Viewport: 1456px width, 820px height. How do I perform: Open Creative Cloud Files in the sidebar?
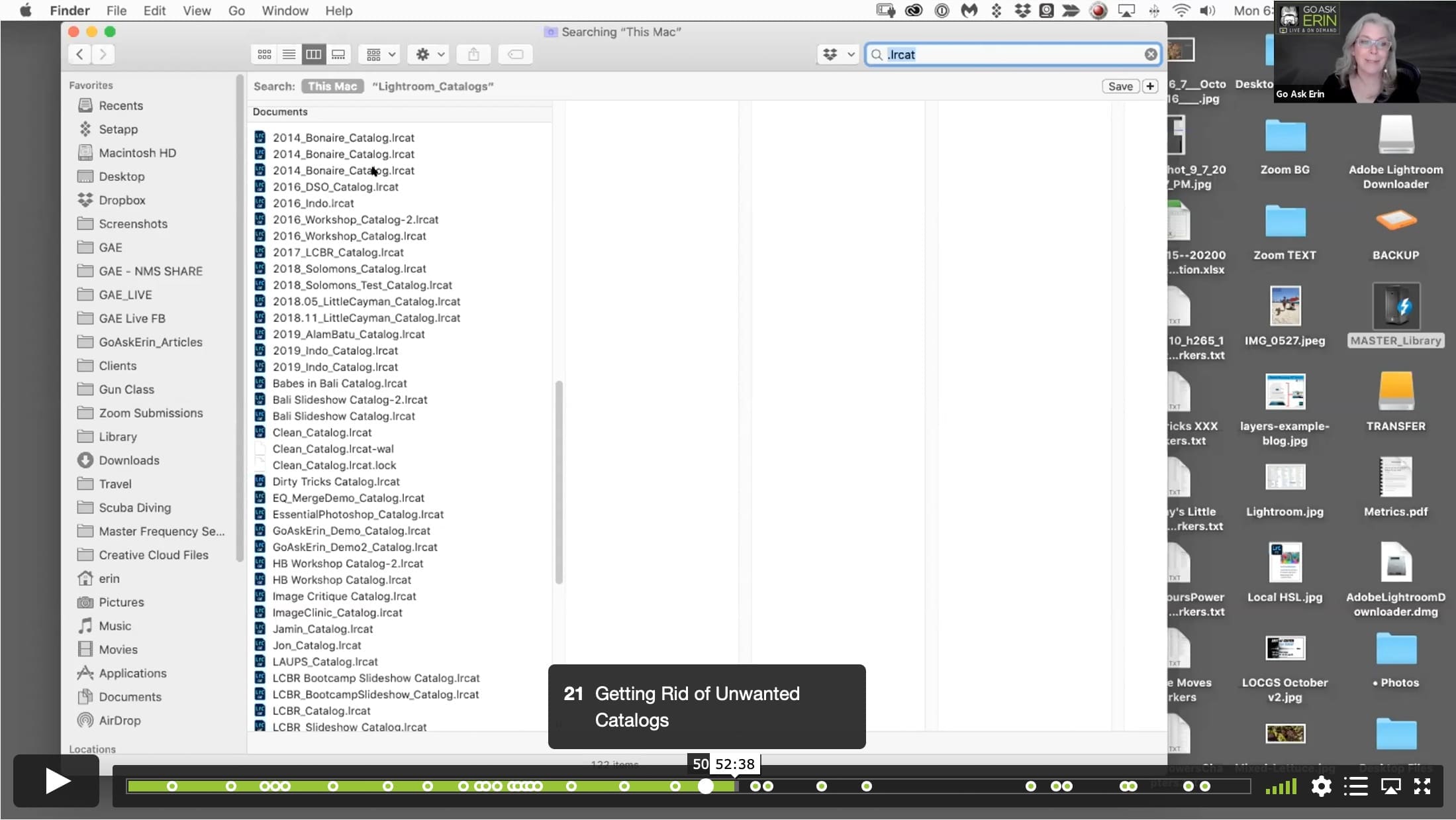pyautogui.click(x=153, y=555)
